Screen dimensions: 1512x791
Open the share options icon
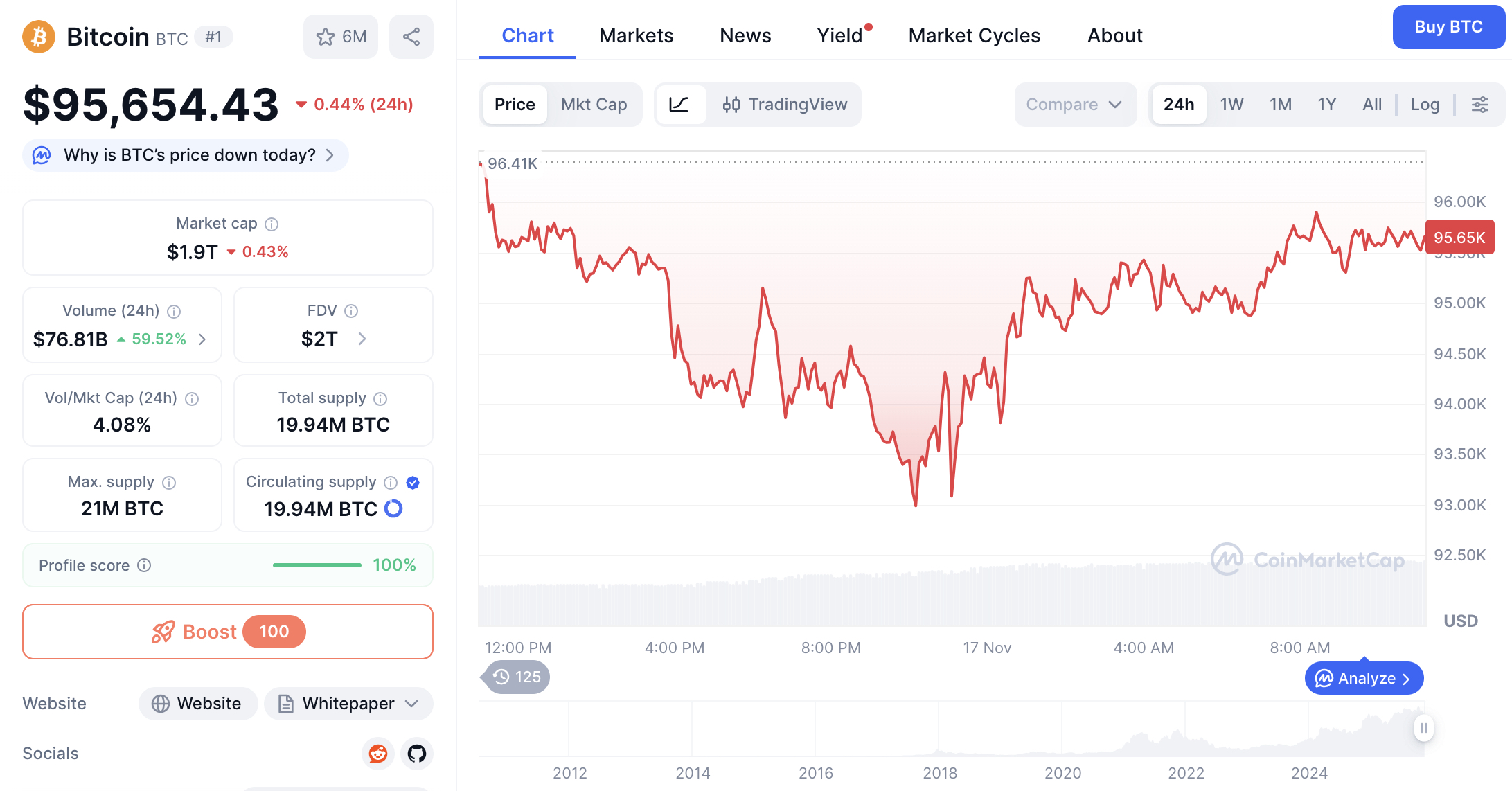(411, 36)
